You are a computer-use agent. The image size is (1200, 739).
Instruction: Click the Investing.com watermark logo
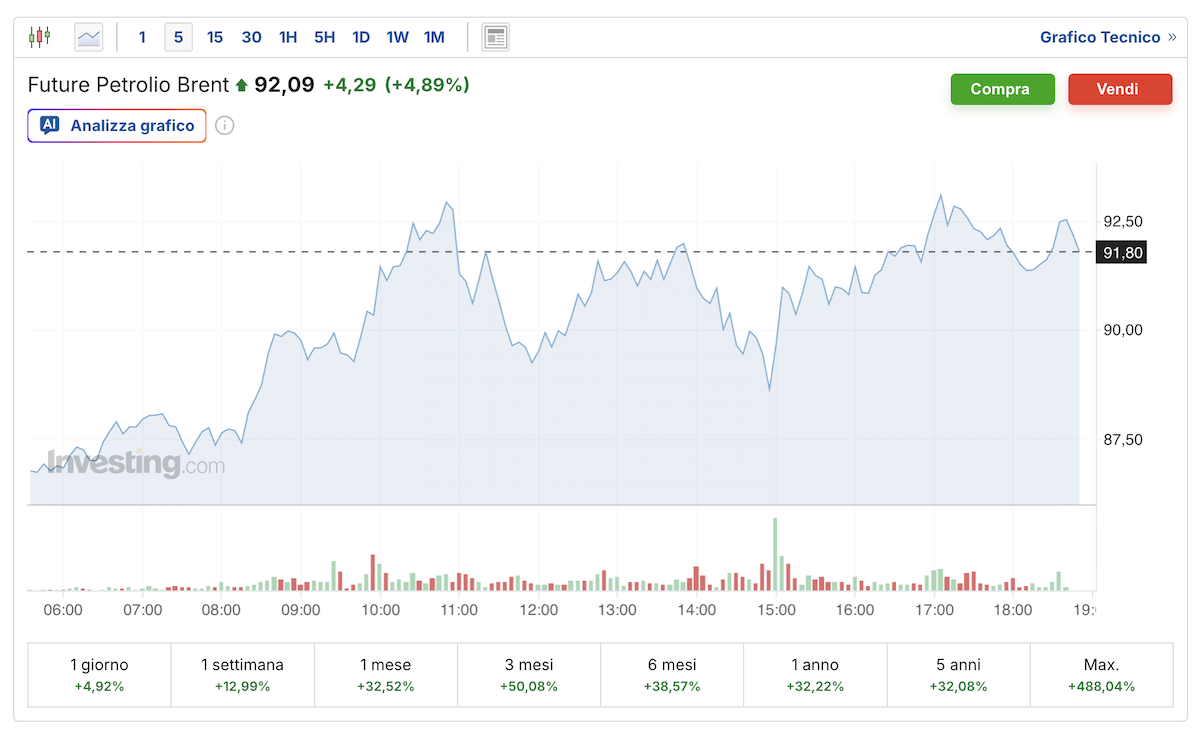pos(136,464)
